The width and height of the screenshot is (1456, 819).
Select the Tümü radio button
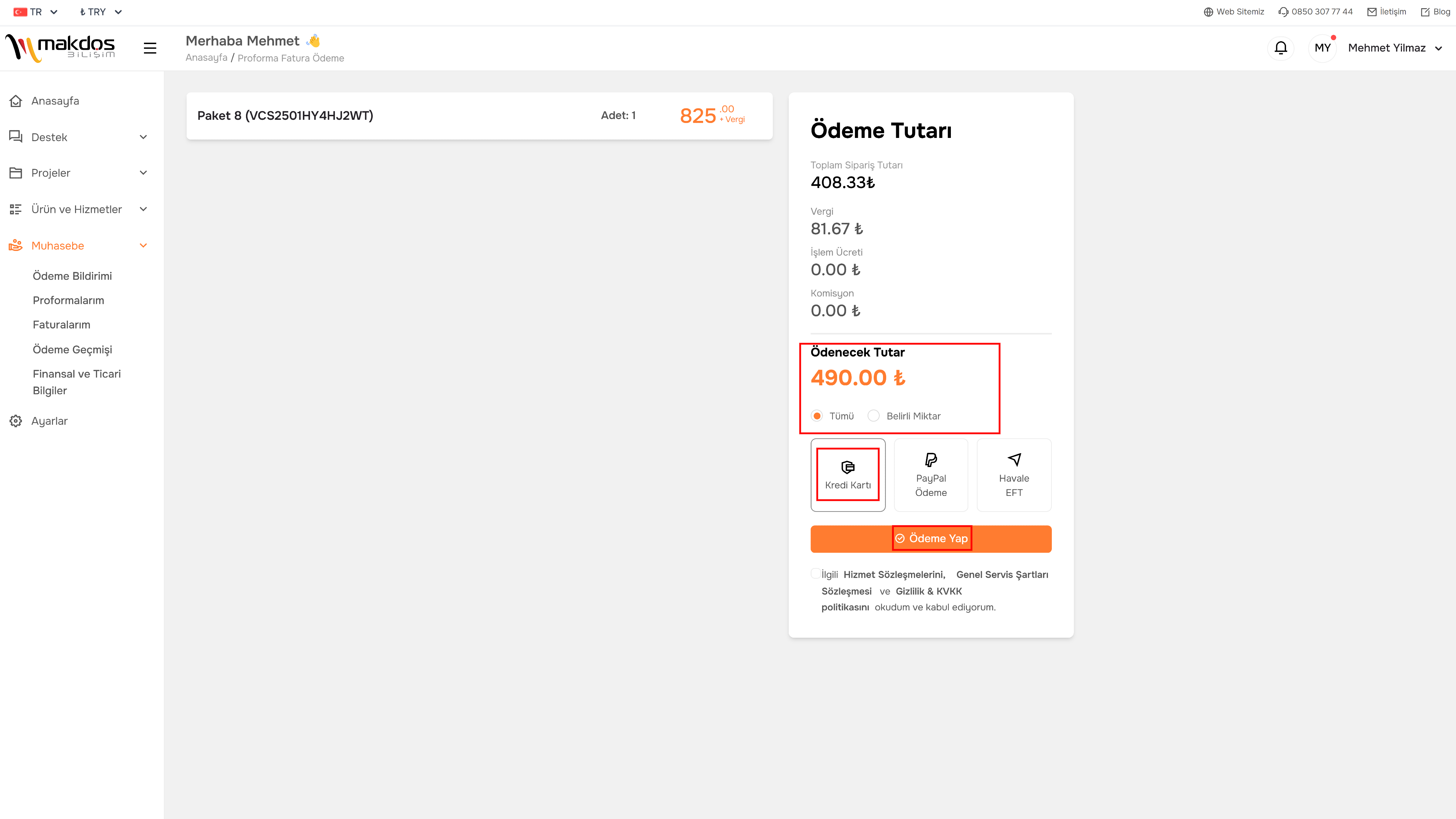[817, 416]
